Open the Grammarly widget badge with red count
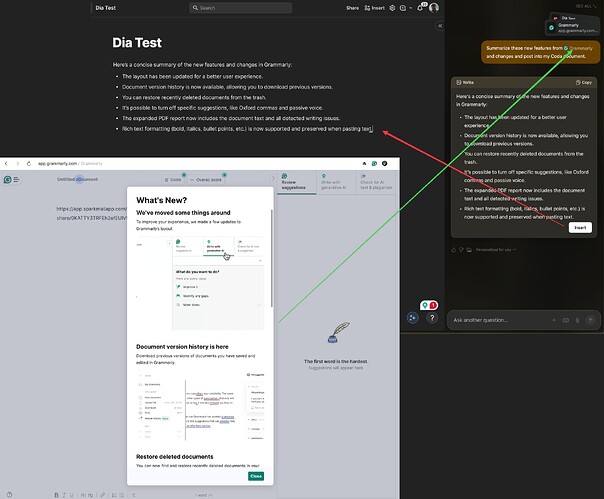 point(429,305)
